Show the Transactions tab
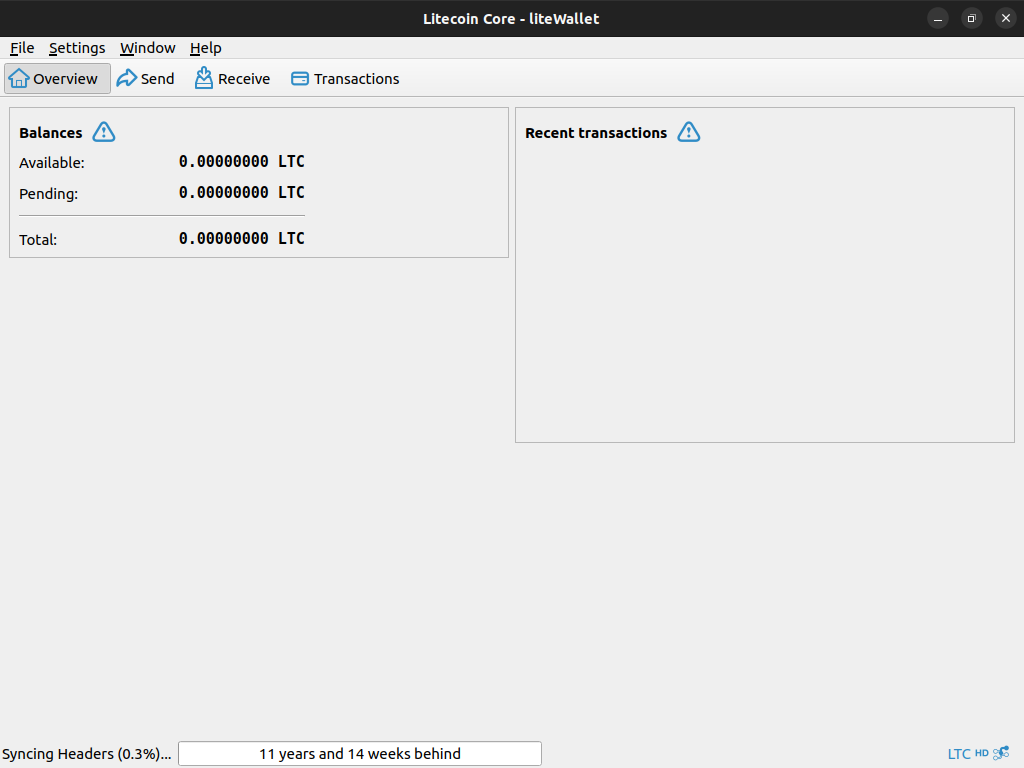This screenshot has width=1024, height=768. (x=345, y=78)
